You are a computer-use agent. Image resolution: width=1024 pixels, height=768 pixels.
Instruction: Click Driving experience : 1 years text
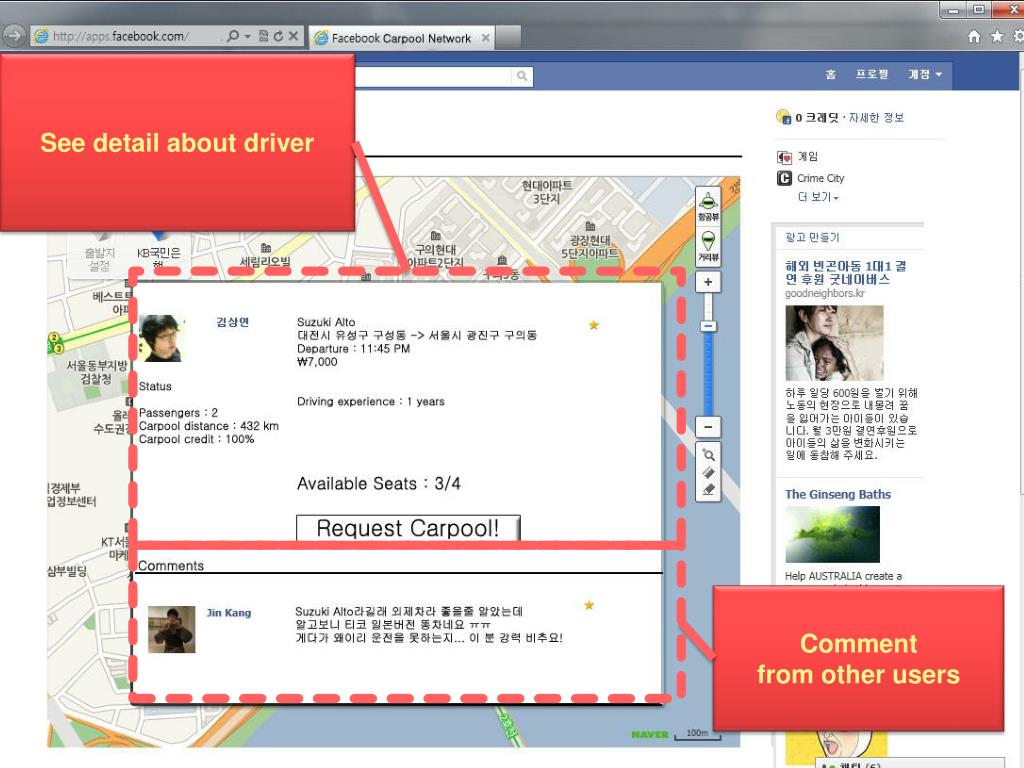point(370,402)
